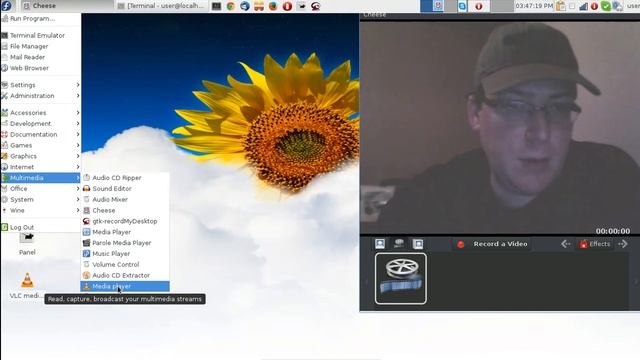Viewport: 640px width, 360px height.
Task: Open Run Program from the menu
Action: [x=41, y=18]
